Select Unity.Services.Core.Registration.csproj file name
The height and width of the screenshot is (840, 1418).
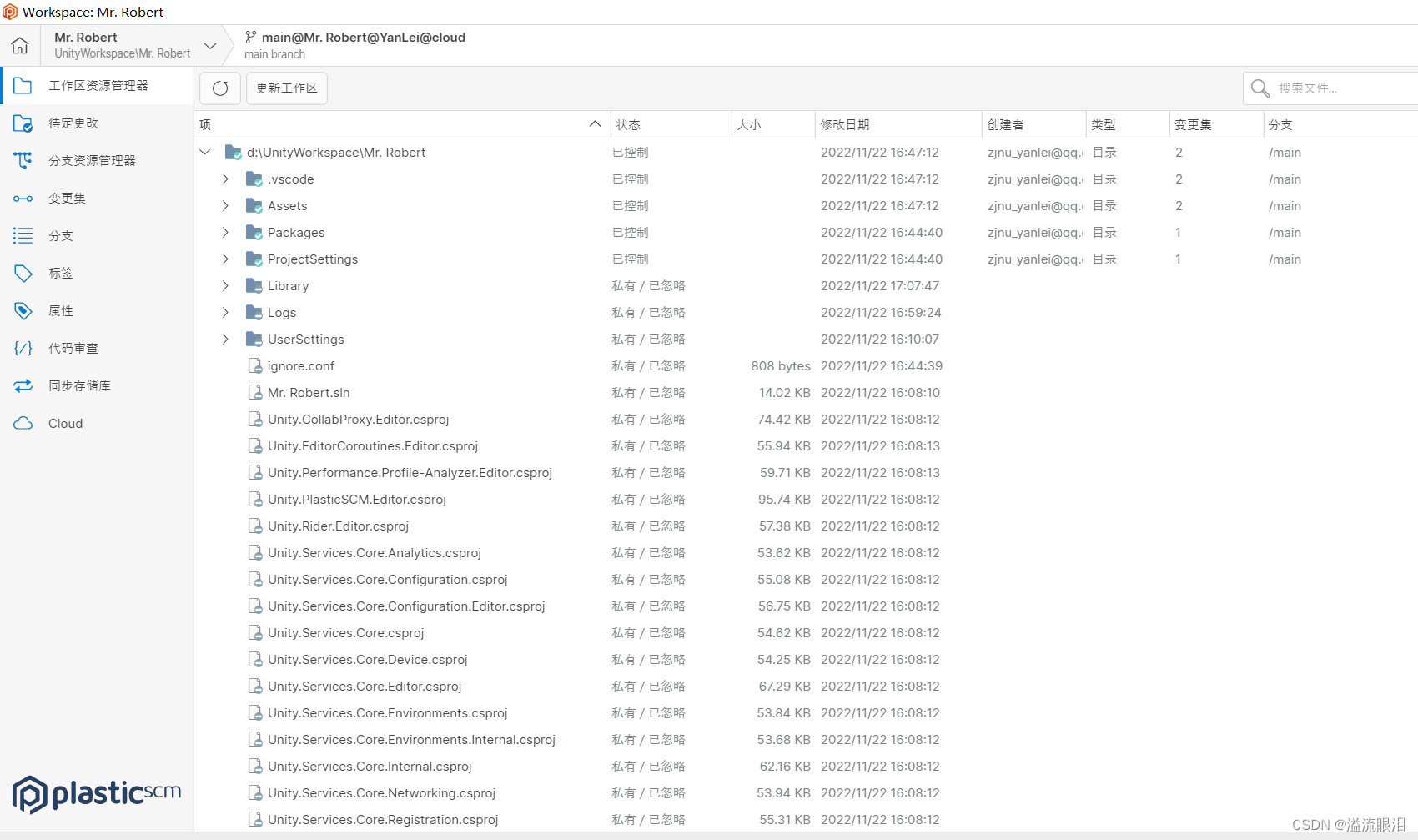point(383,820)
